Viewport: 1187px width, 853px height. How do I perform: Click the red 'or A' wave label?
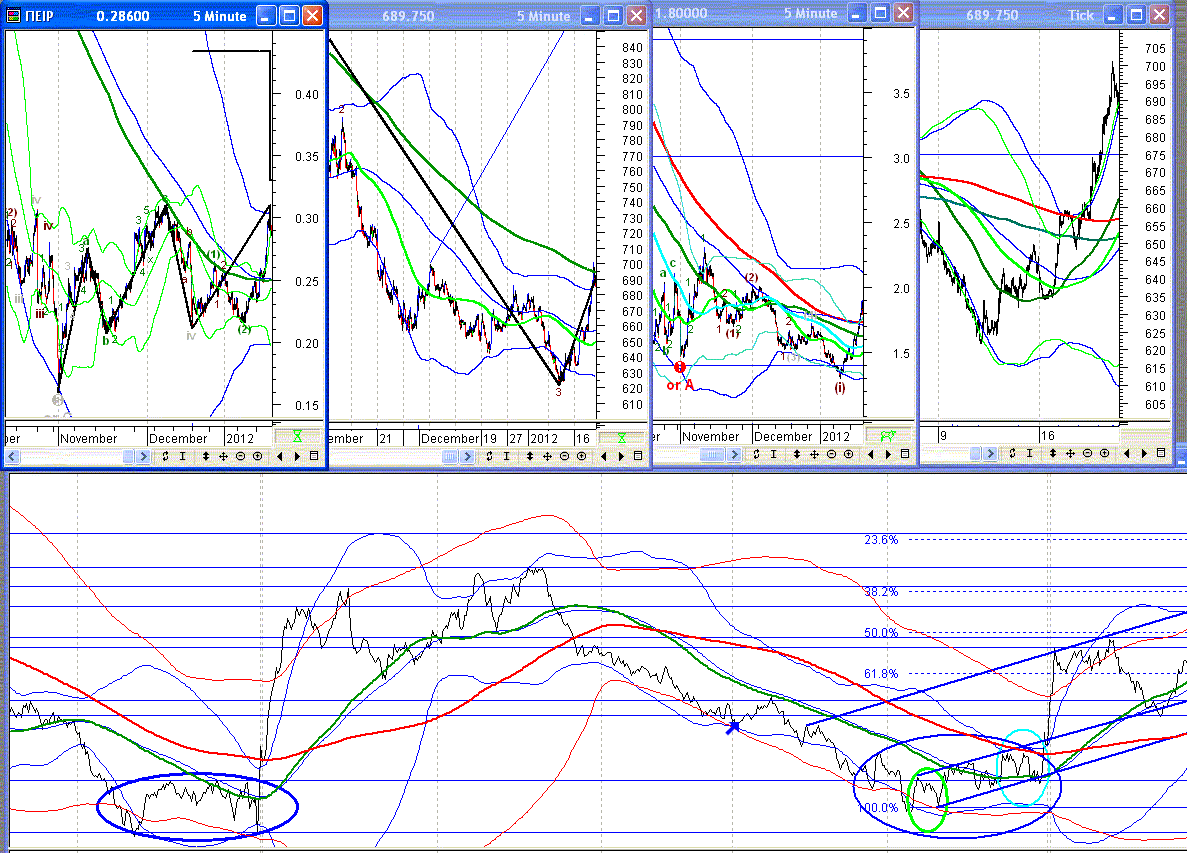click(x=680, y=385)
